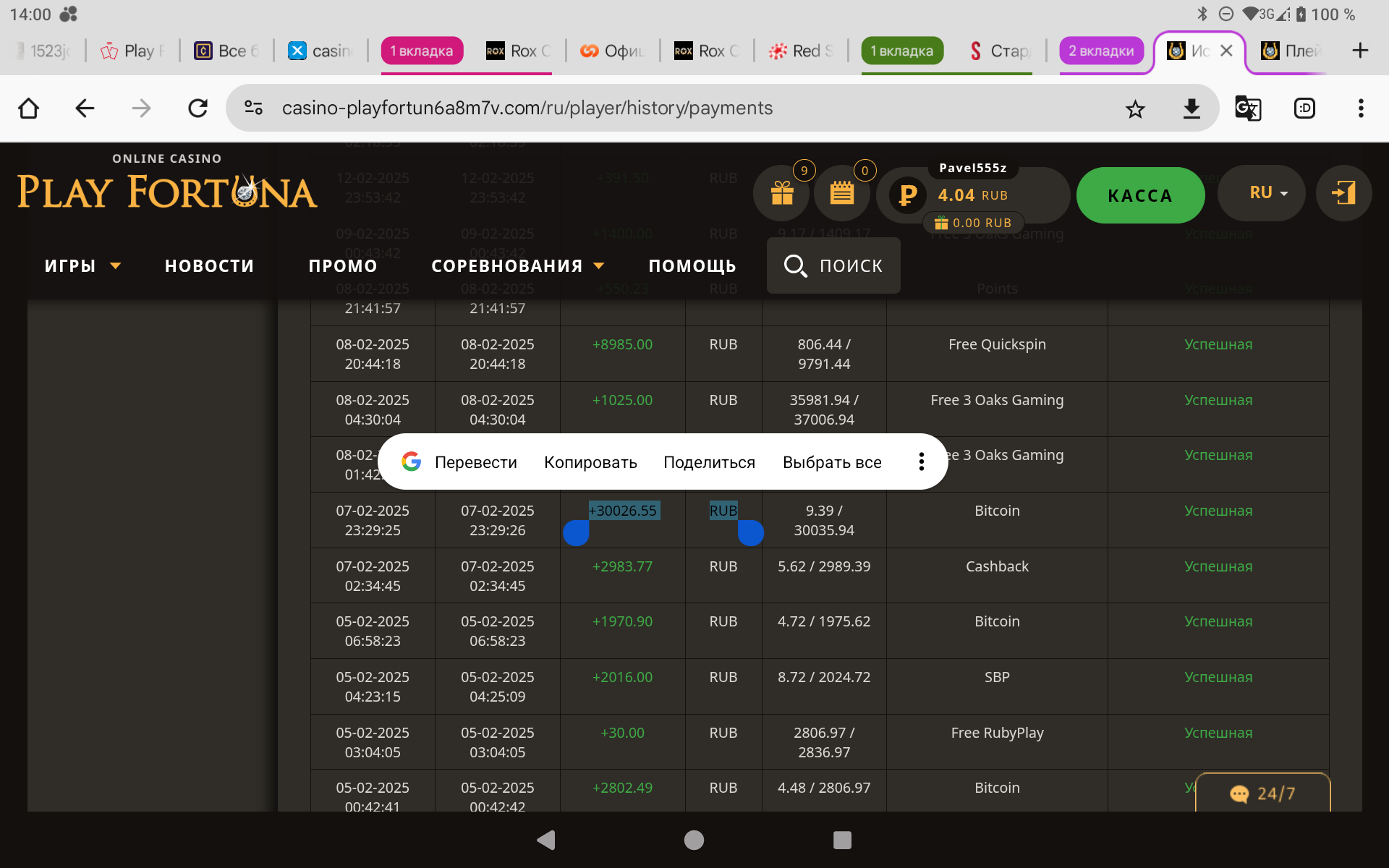Click the logout arrow icon
This screenshot has width=1389, height=868.
[1343, 193]
